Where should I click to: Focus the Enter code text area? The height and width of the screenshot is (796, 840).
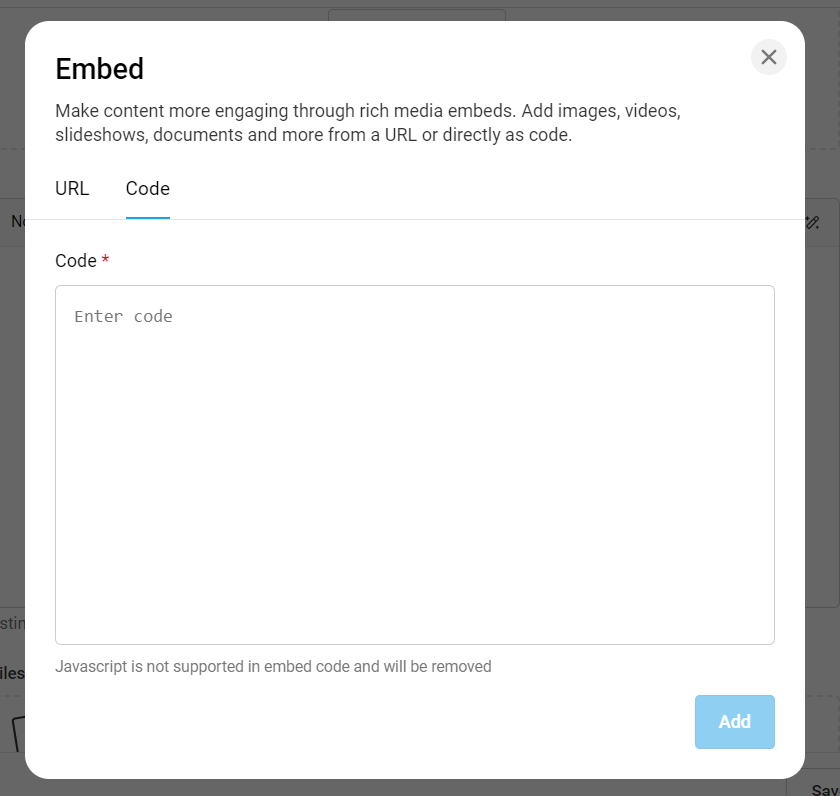[x=415, y=464]
